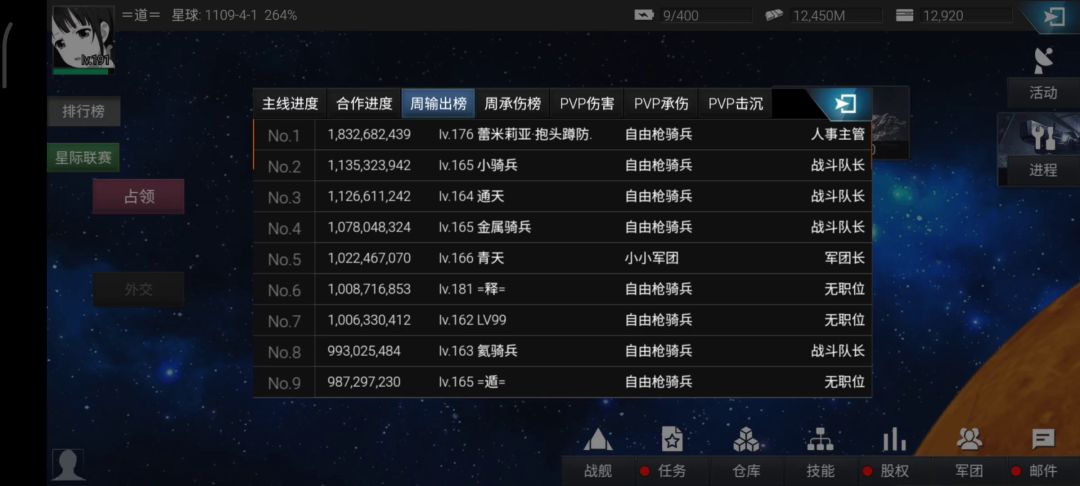Click the silhouette profile icon bottom-left
This screenshot has height=486, width=1080.
tap(68, 465)
